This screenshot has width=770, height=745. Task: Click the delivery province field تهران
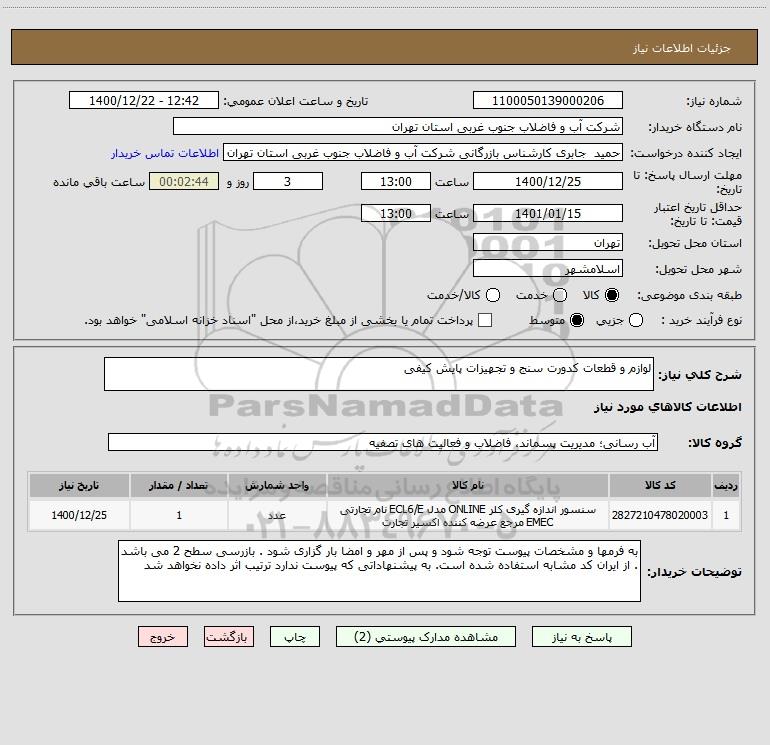[x=548, y=242]
